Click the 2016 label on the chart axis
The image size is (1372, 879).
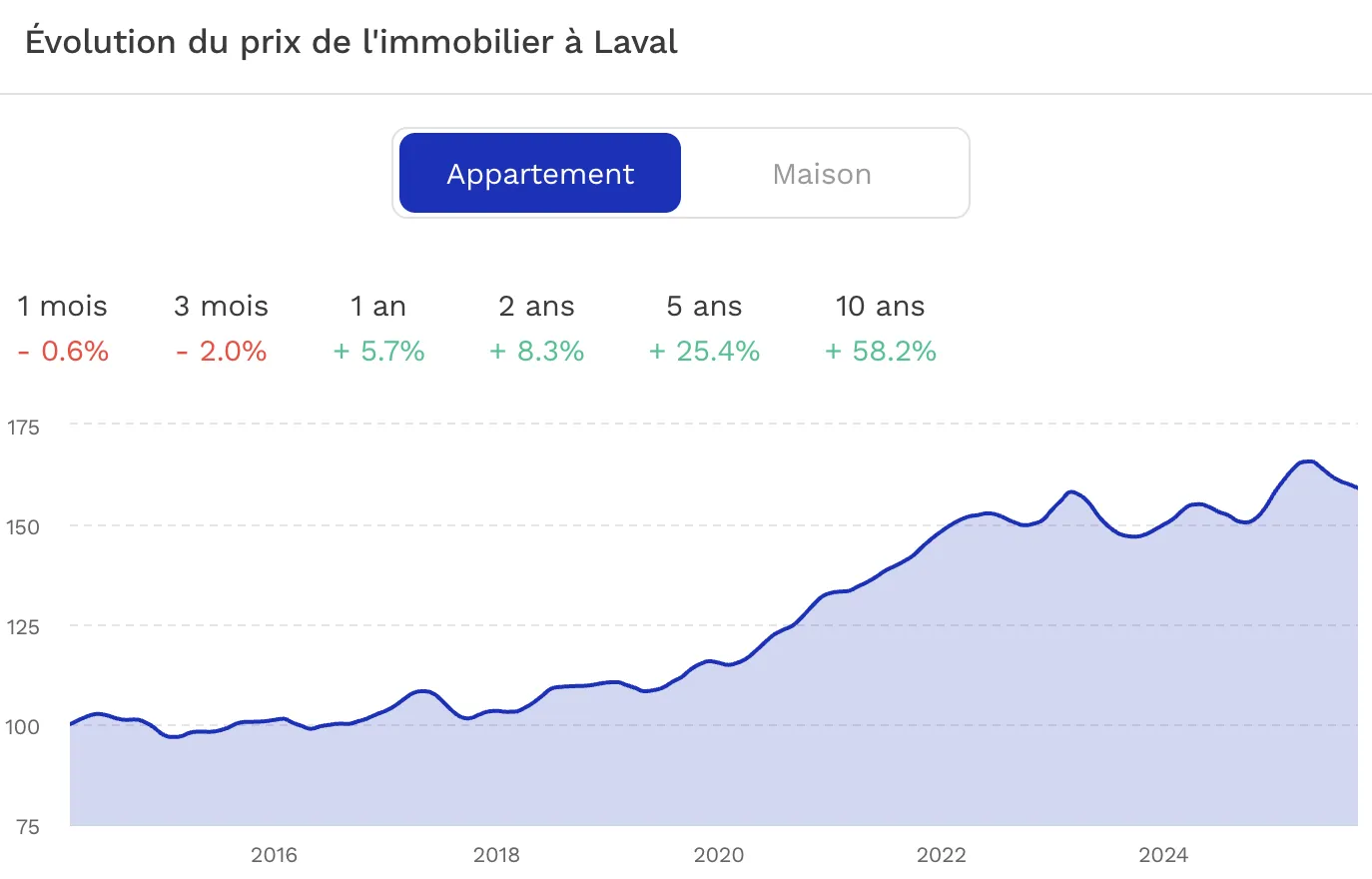point(275,855)
